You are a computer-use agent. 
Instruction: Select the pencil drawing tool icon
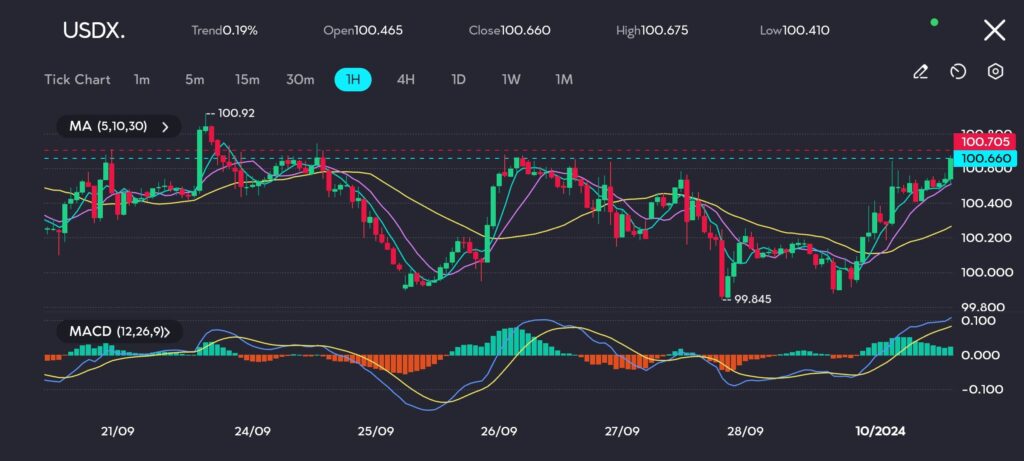[x=920, y=72]
